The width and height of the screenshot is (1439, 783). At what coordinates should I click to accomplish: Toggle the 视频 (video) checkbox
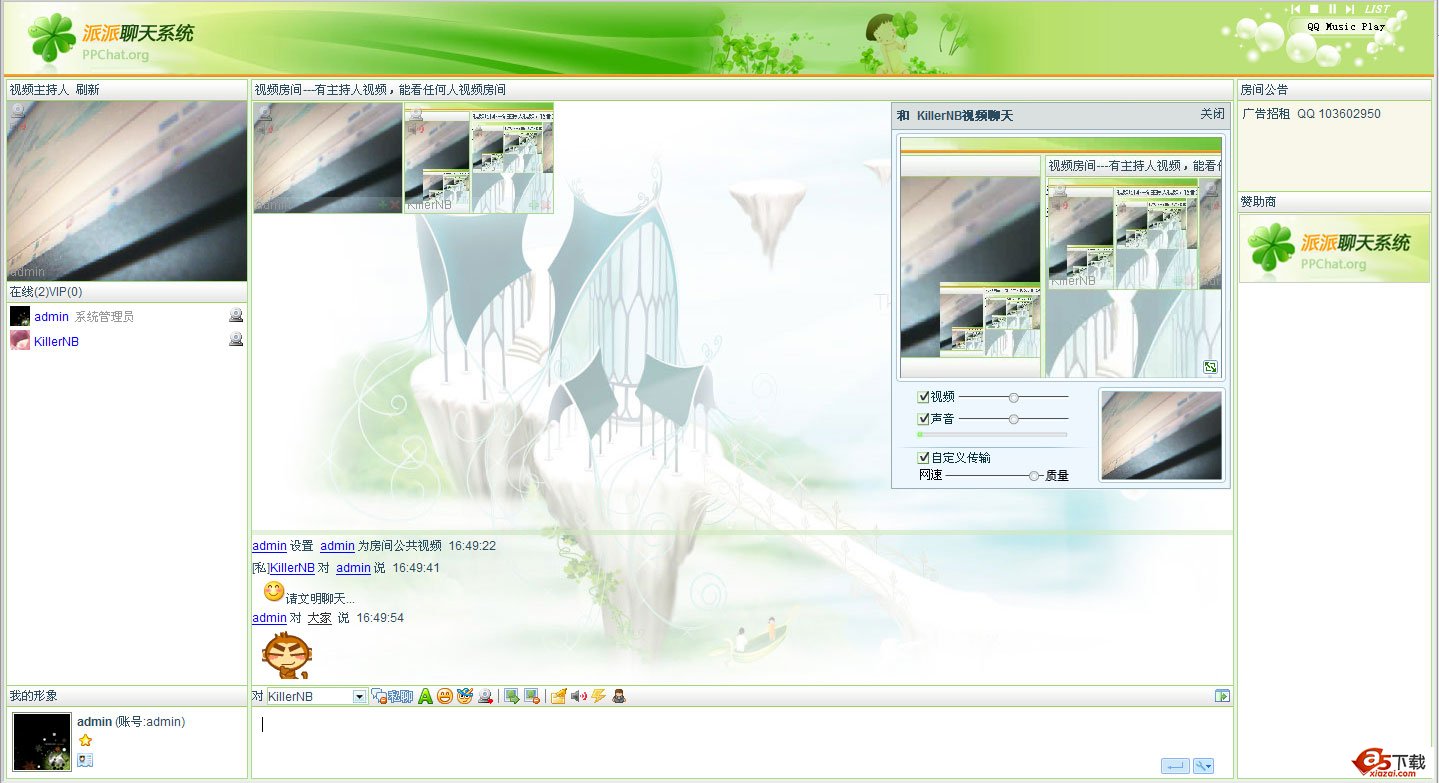[x=923, y=397]
